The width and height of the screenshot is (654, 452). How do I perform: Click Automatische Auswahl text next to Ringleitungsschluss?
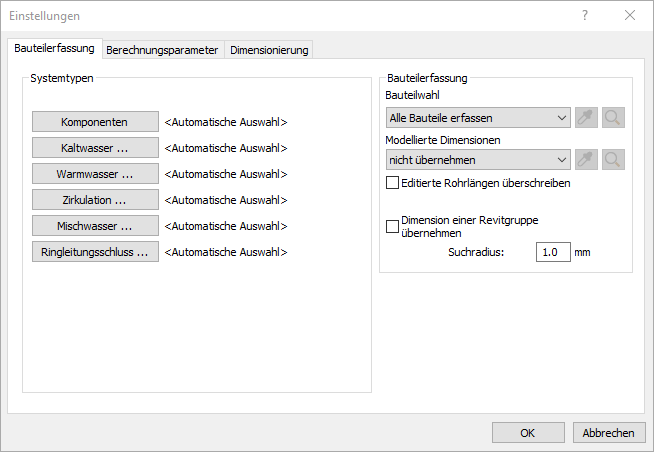pos(226,252)
